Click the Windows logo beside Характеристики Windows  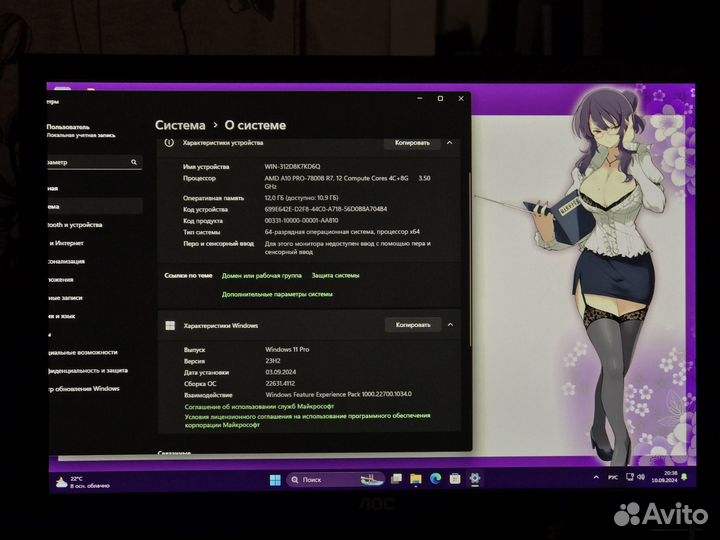pyautogui.click(x=170, y=326)
